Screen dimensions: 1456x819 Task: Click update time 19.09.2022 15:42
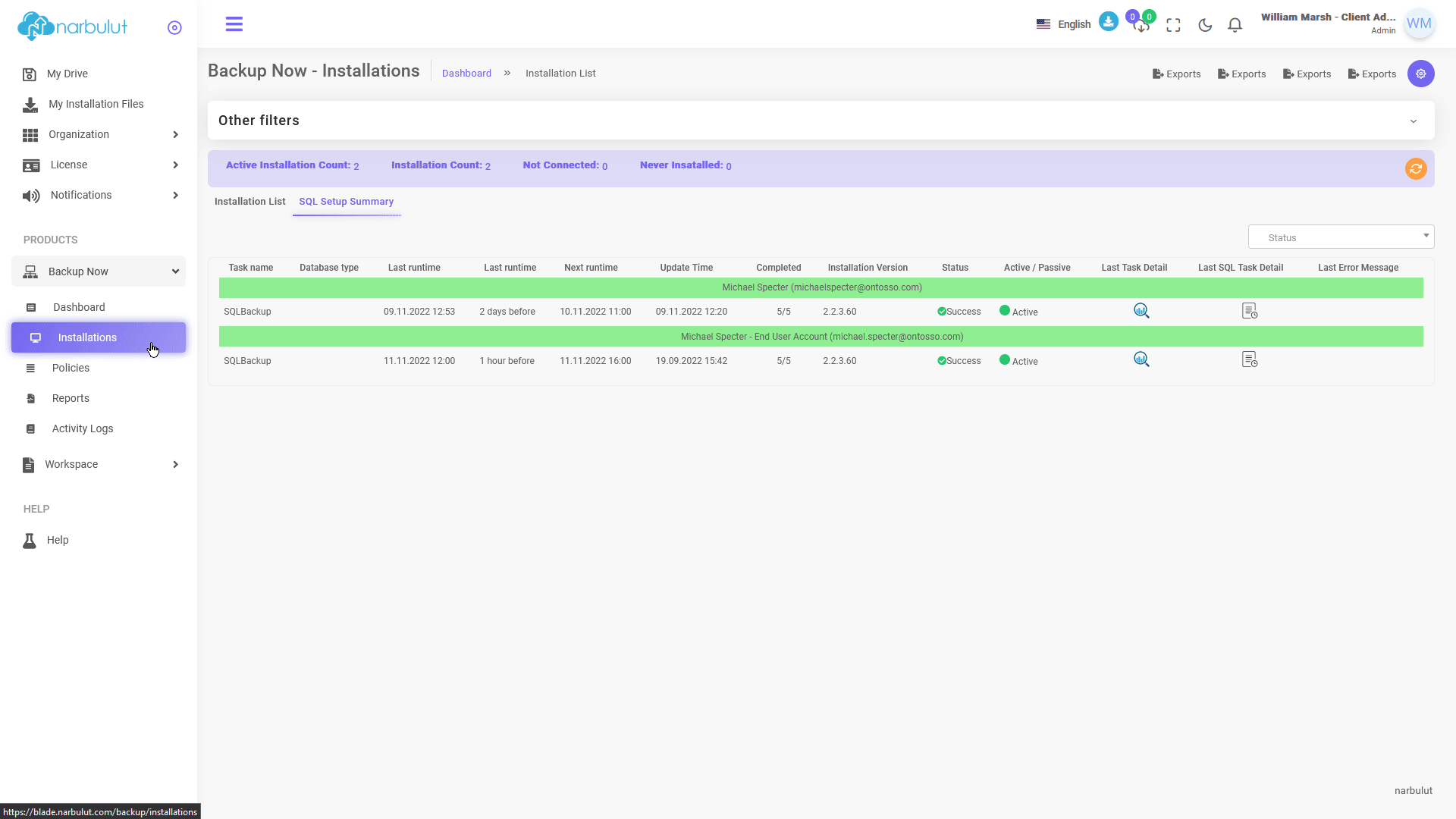point(692,361)
